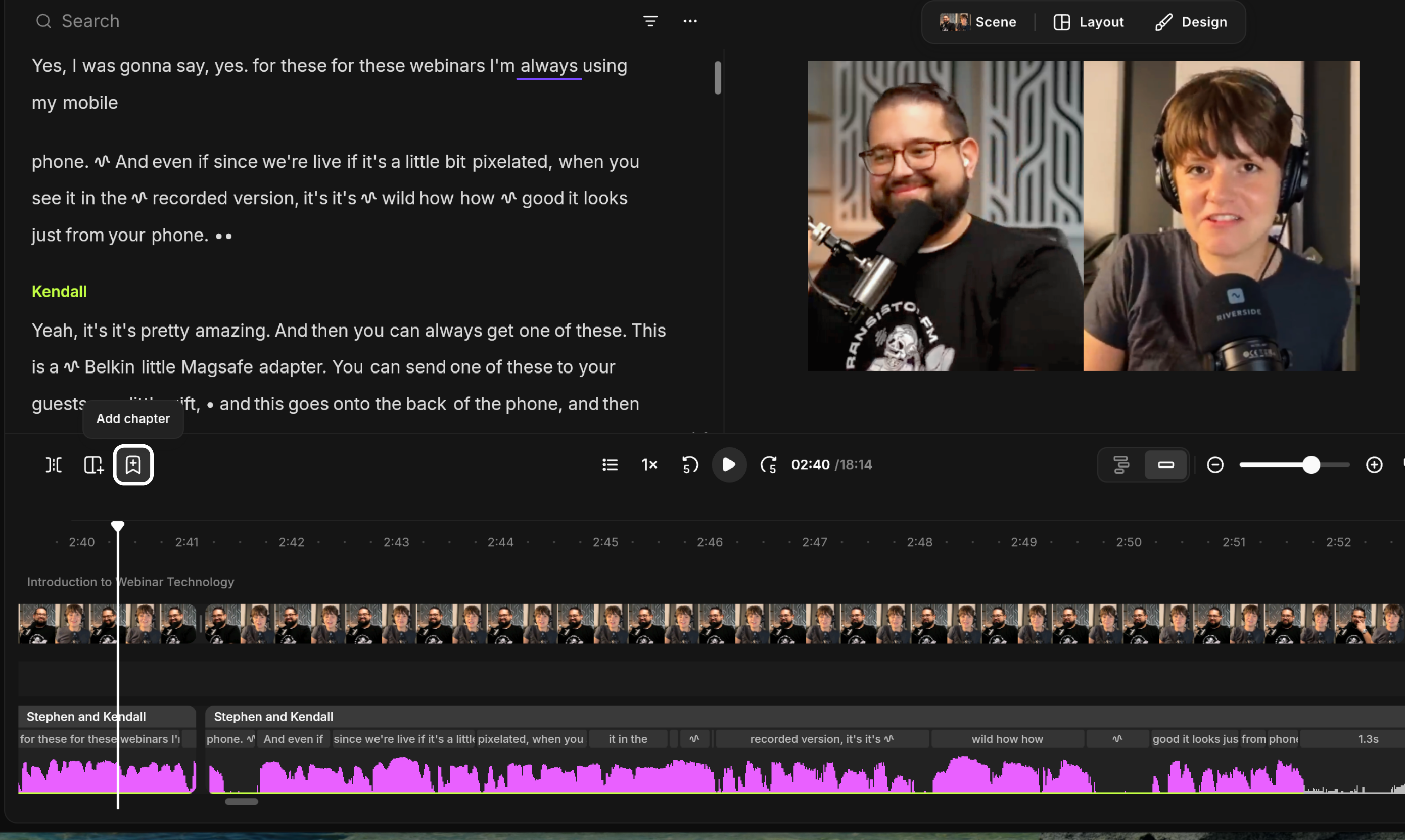Viewport: 1405px width, 840px height.
Task: Click the video preview of both speakers
Action: (1083, 216)
